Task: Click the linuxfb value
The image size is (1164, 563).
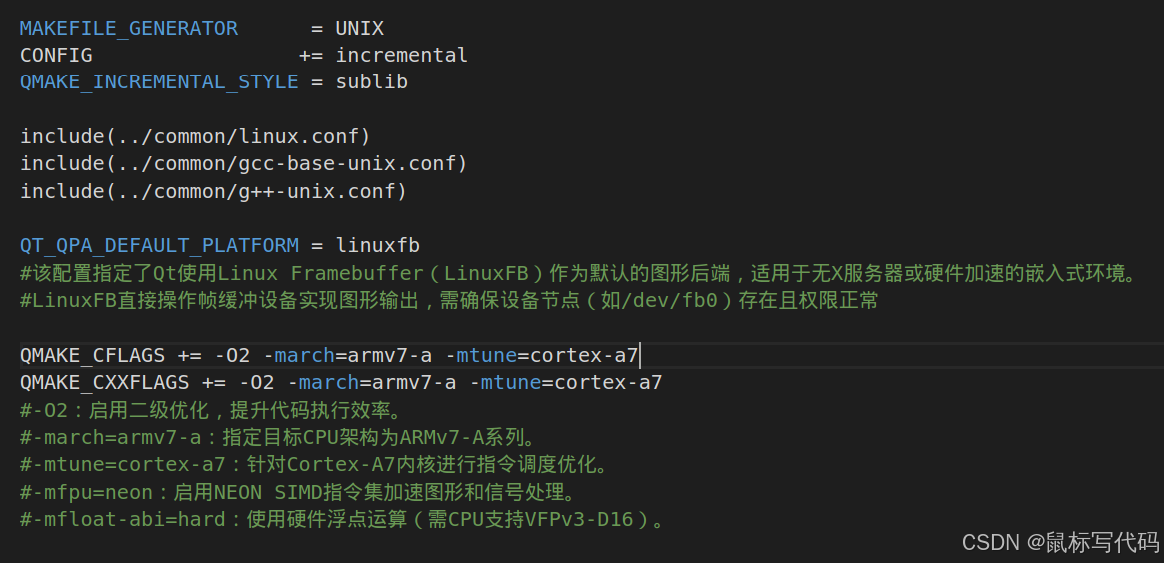Action: [377, 245]
